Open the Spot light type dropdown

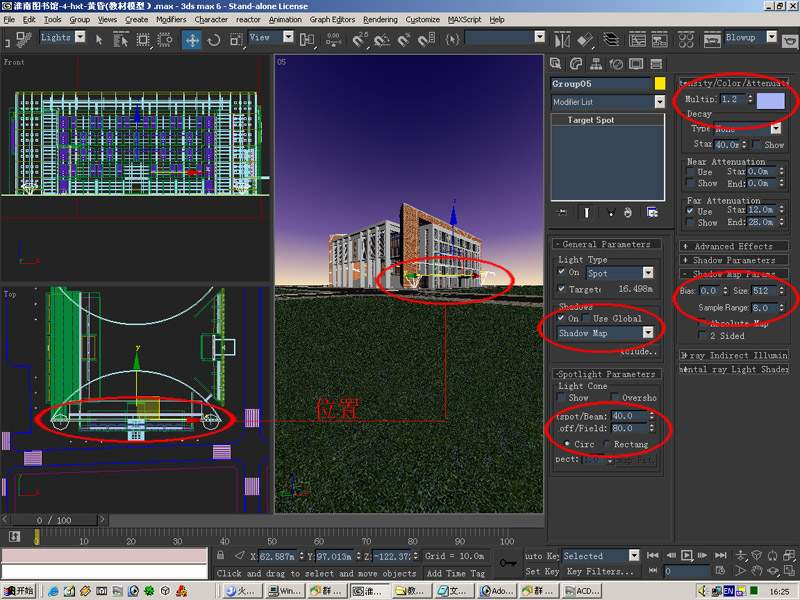pyautogui.click(x=648, y=272)
